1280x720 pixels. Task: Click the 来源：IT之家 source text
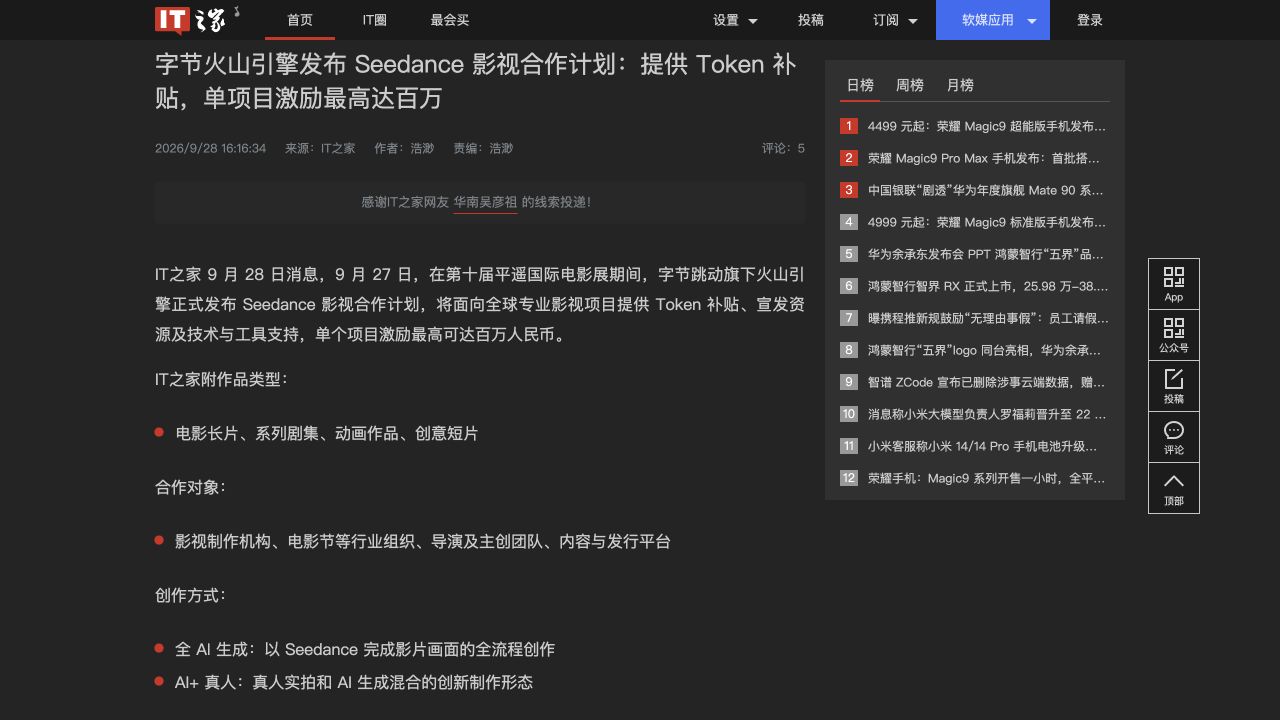click(x=320, y=148)
